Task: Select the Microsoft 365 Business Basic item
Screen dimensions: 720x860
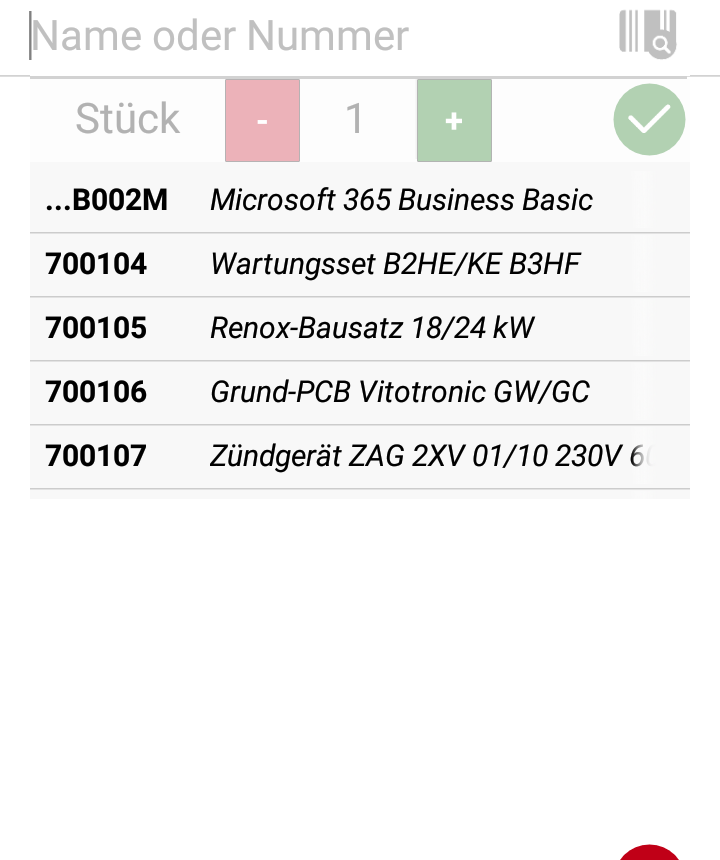Action: 360,200
